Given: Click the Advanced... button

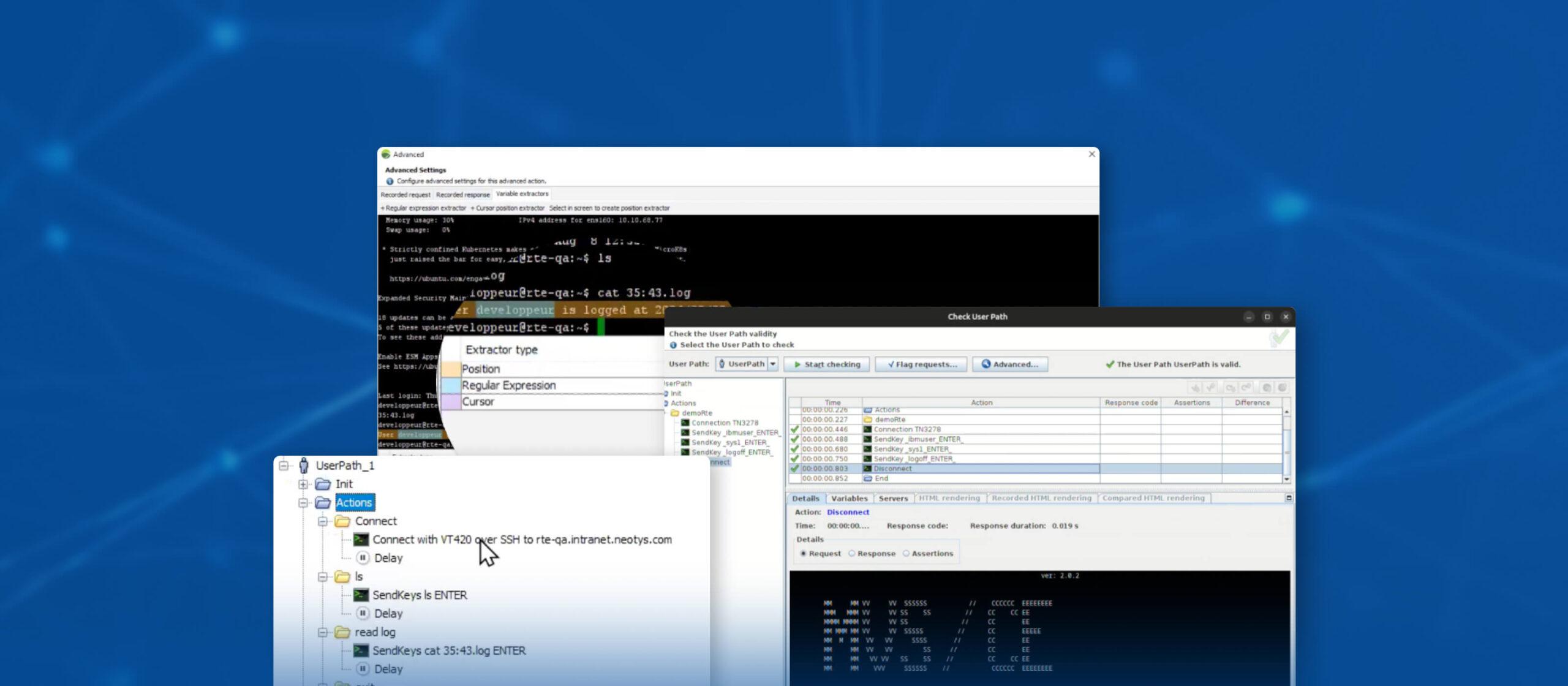Looking at the screenshot, I should click(1009, 364).
